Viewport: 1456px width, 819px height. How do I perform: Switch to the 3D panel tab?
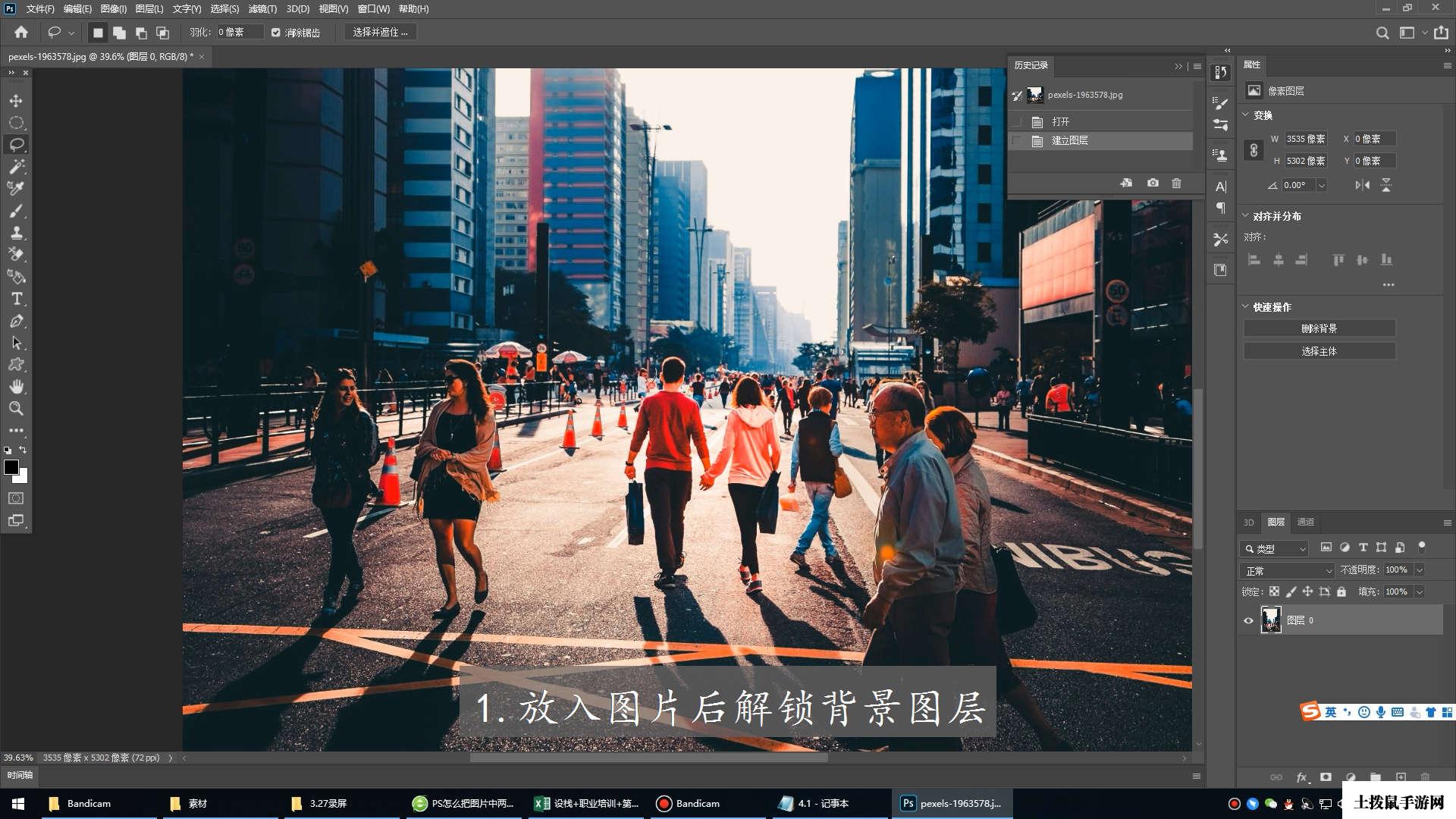coord(1248,522)
